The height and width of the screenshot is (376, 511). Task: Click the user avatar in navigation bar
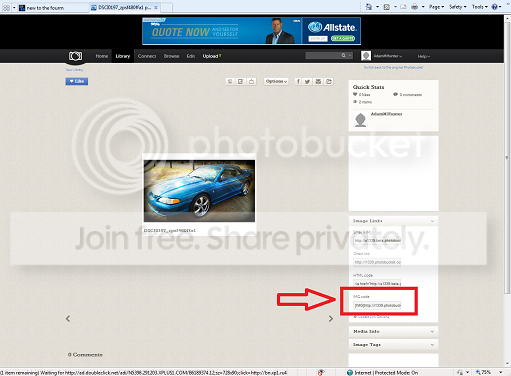(366, 56)
